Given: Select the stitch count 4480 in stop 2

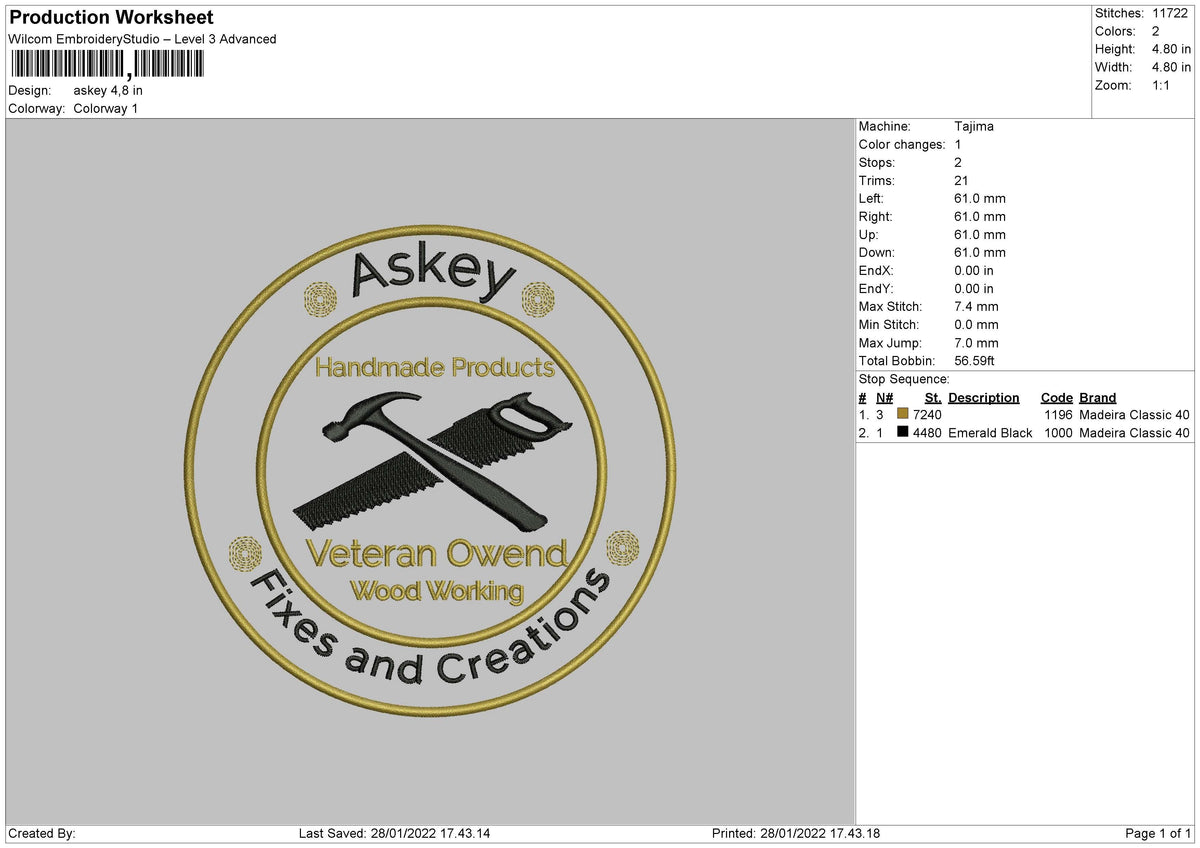Looking at the screenshot, I should pyautogui.click(x=927, y=433).
